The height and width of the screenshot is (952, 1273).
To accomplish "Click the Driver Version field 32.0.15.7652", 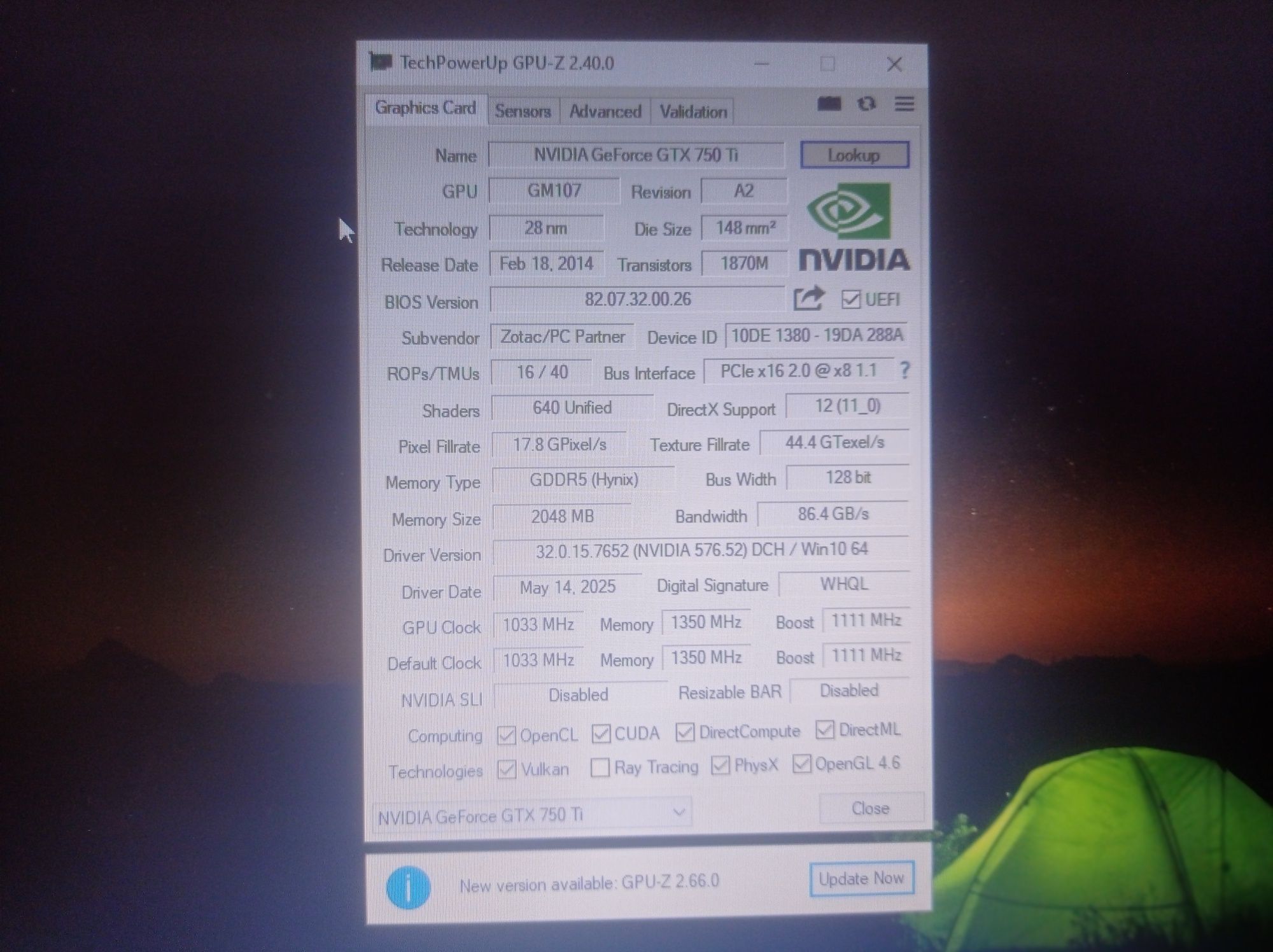I will click(x=701, y=550).
